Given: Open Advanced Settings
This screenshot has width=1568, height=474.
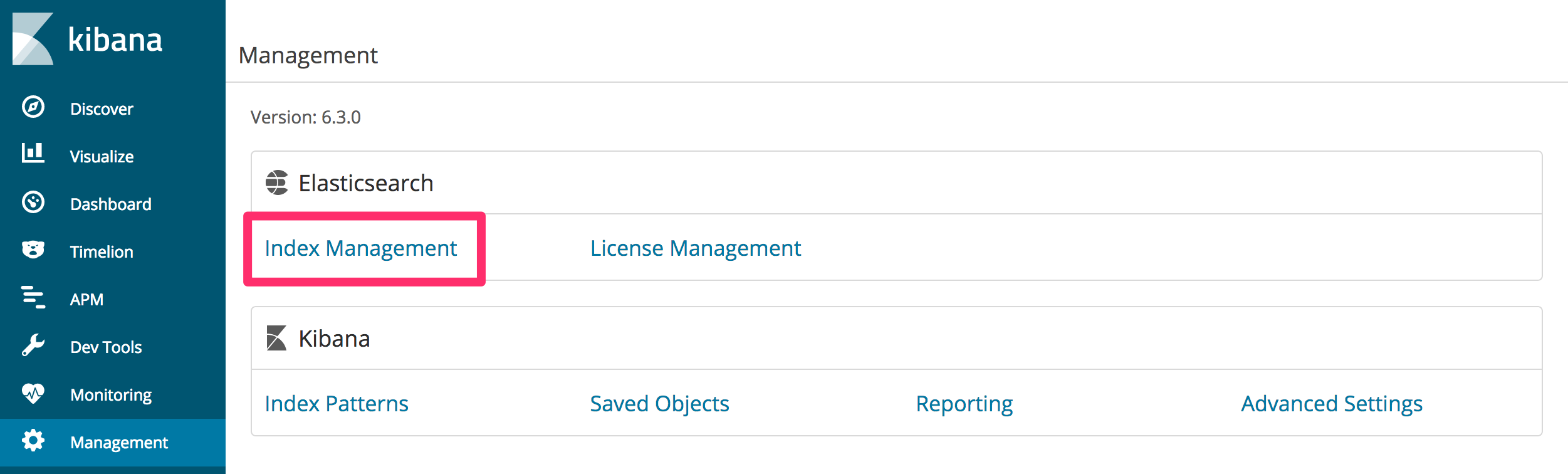Looking at the screenshot, I should 1332,404.
